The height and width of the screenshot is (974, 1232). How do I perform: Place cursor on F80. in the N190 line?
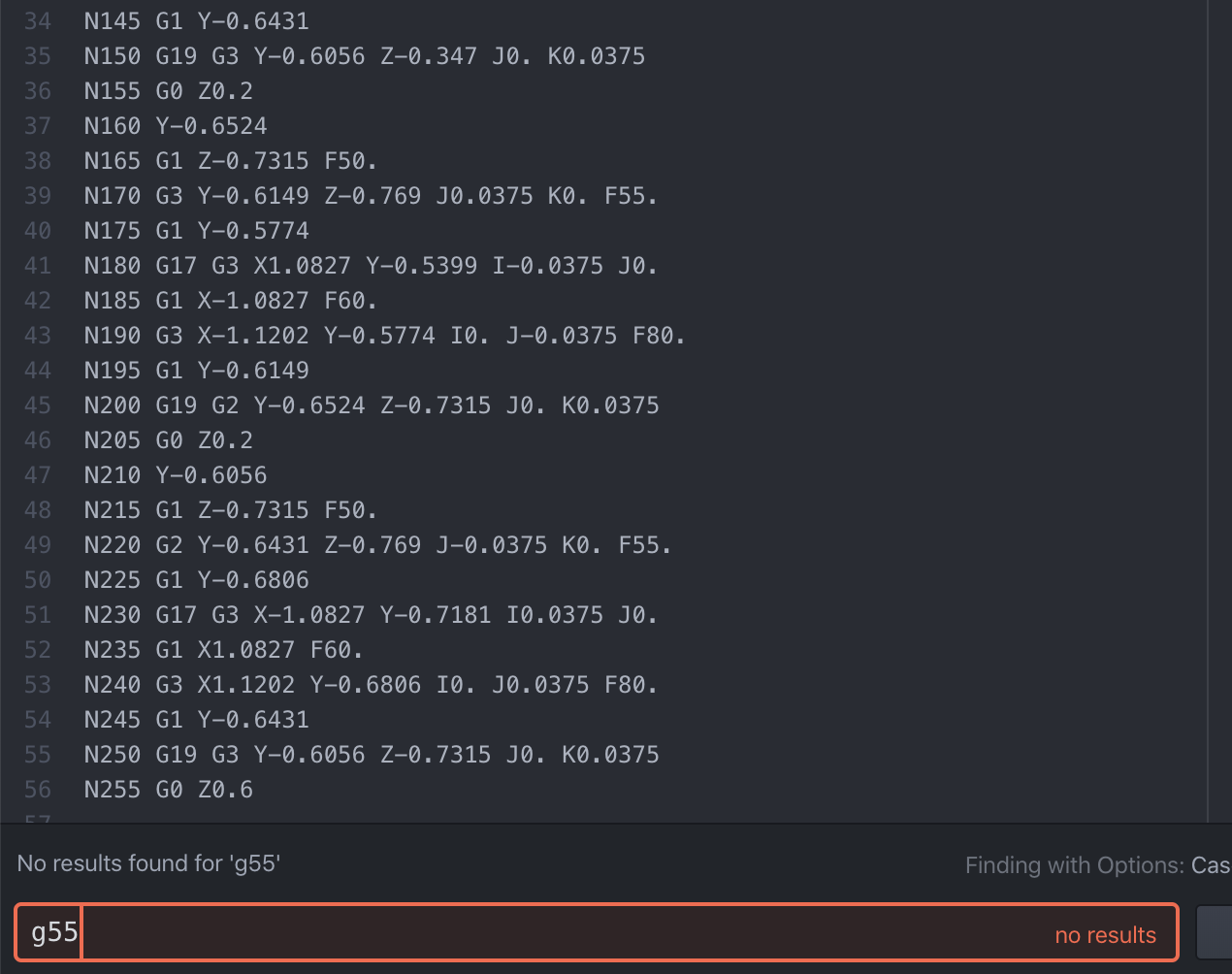coord(659,336)
